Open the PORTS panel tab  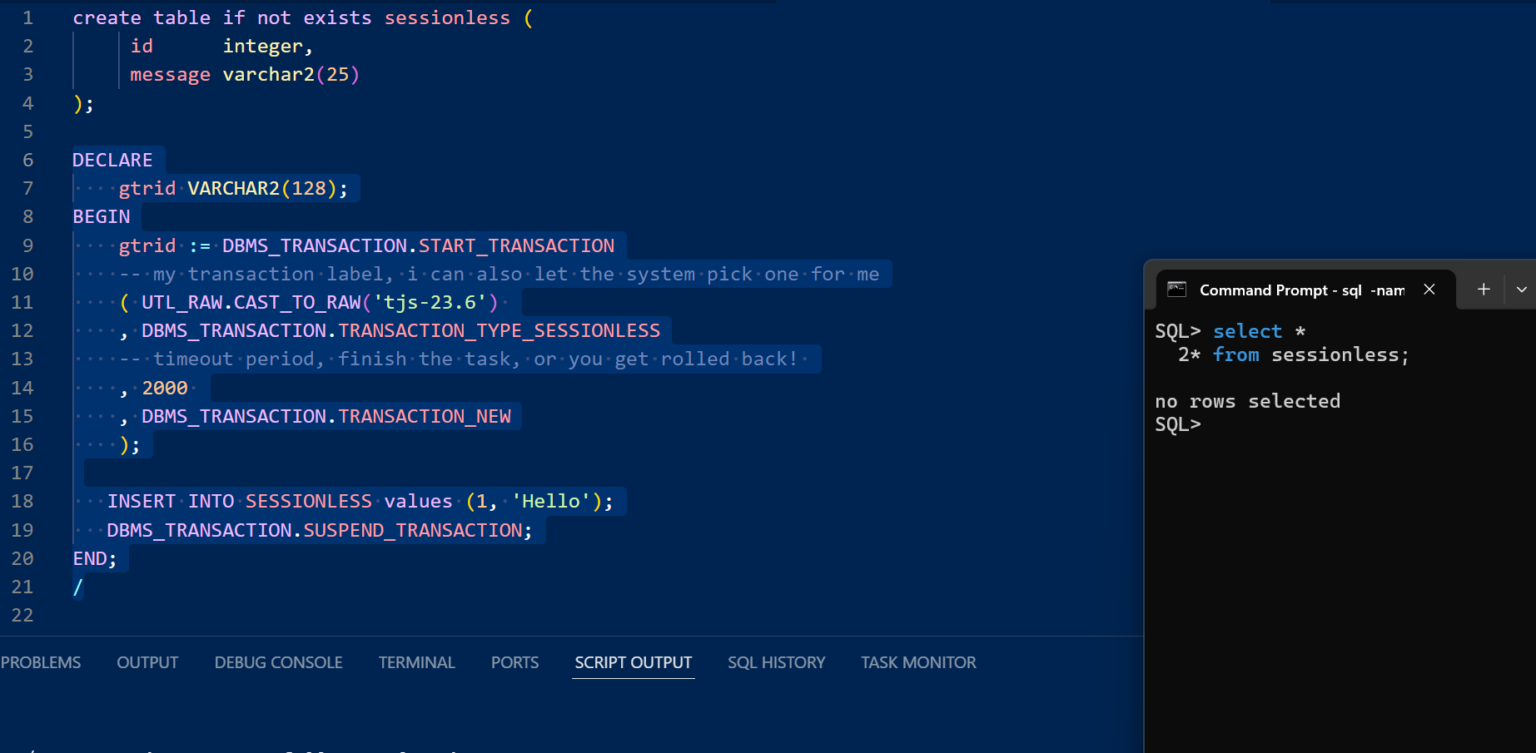click(515, 662)
